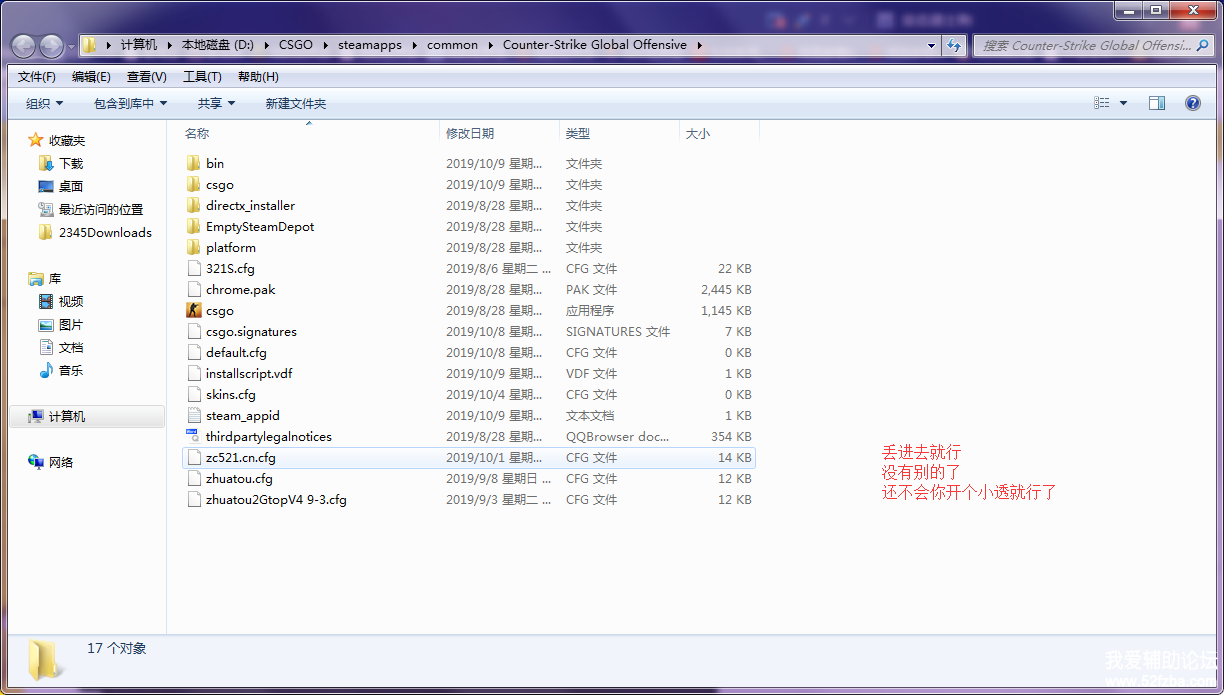Click the 321S.cfg file icon

194,268
